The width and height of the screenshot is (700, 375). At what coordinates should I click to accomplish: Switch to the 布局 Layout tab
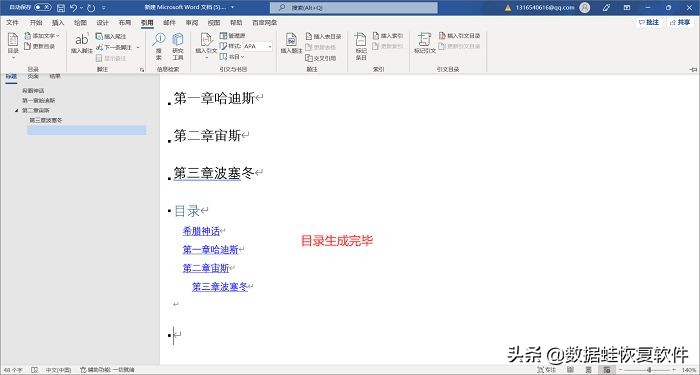125,22
